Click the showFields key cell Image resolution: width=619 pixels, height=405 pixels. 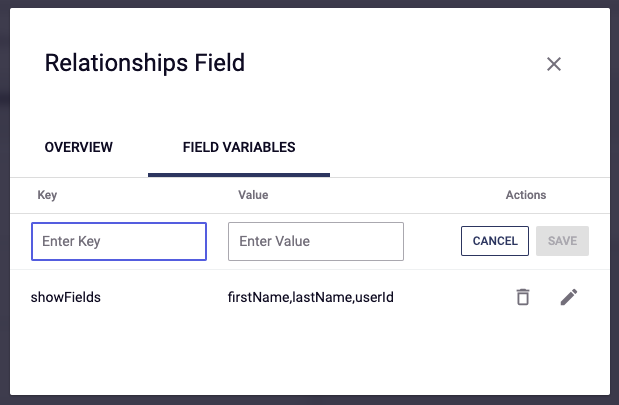(66, 297)
